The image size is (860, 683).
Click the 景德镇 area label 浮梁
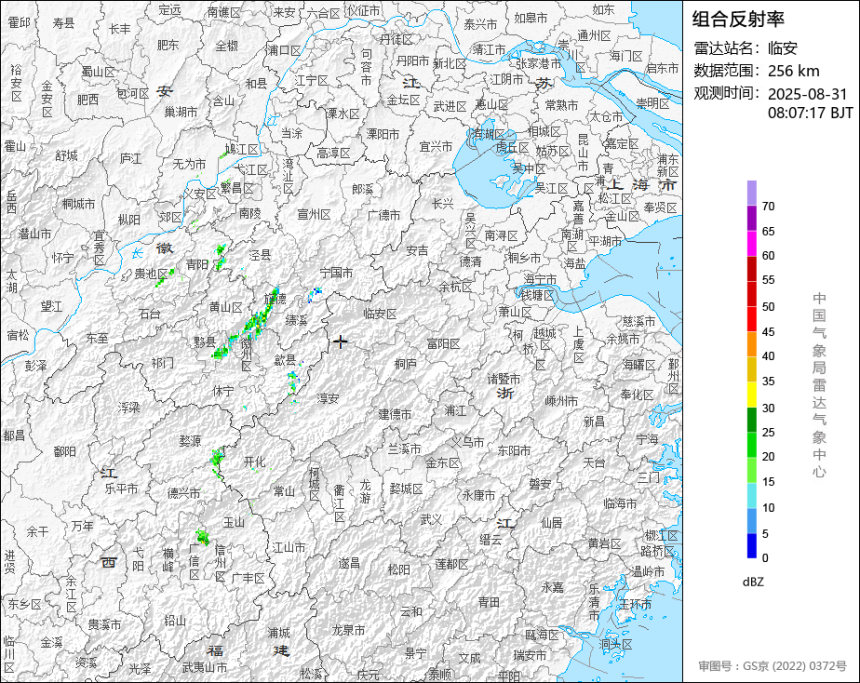click(x=129, y=408)
